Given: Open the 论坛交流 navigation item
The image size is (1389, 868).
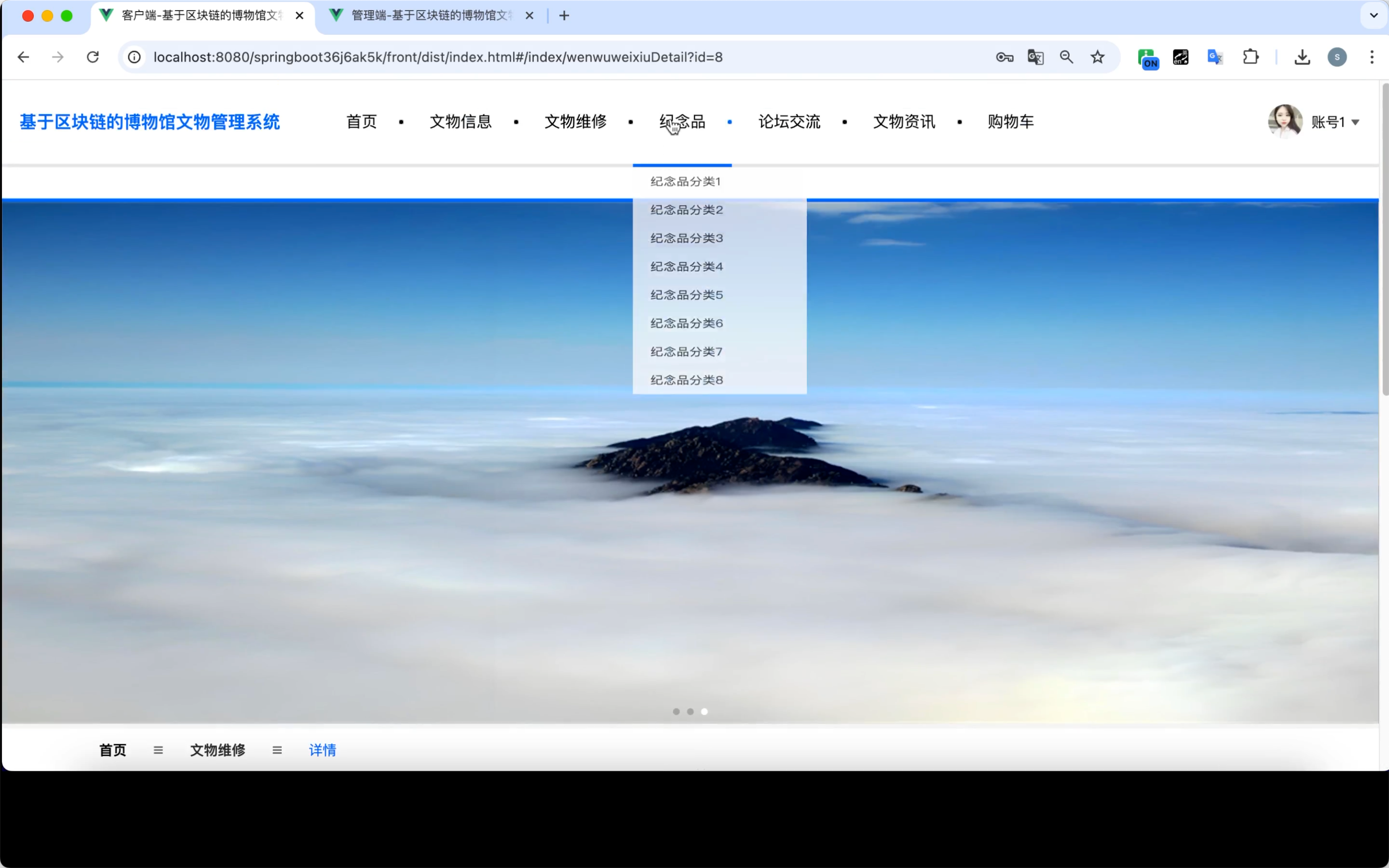Looking at the screenshot, I should tap(789, 122).
